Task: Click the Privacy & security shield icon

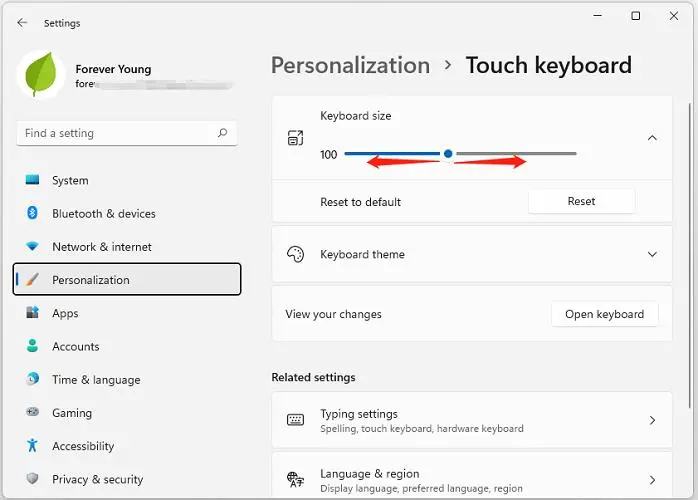Action: click(32, 478)
